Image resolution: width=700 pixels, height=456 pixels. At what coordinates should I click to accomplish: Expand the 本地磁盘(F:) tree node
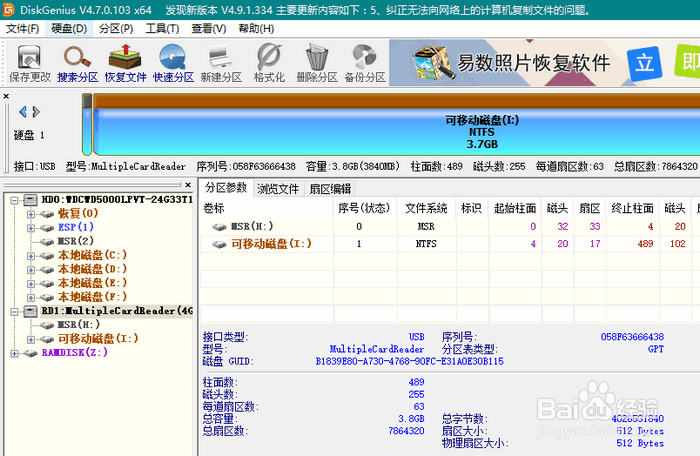tap(30, 297)
